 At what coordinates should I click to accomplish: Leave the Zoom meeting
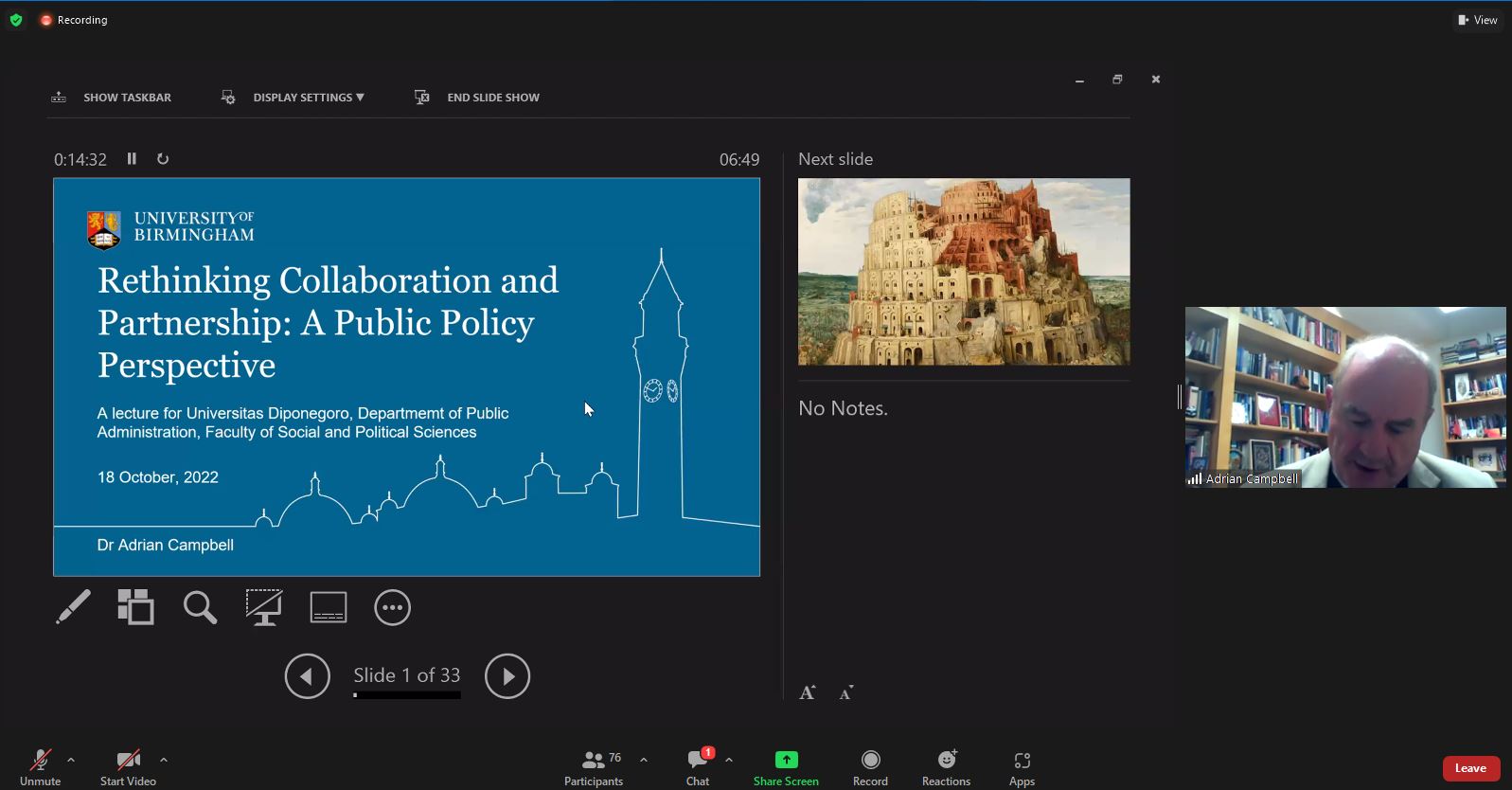pos(1469,768)
